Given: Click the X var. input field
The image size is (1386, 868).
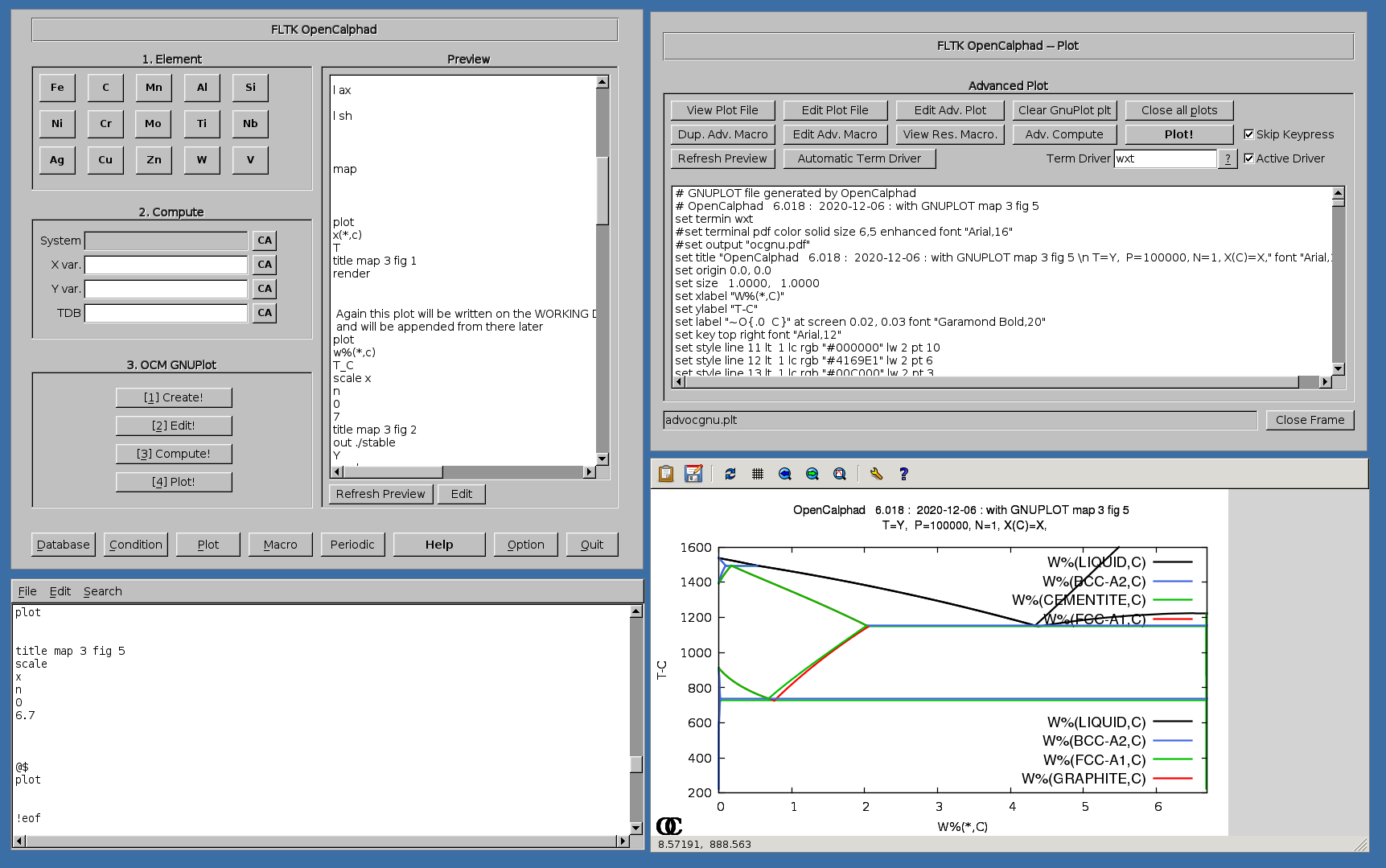Looking at the screenshot, I should (166, 265).
